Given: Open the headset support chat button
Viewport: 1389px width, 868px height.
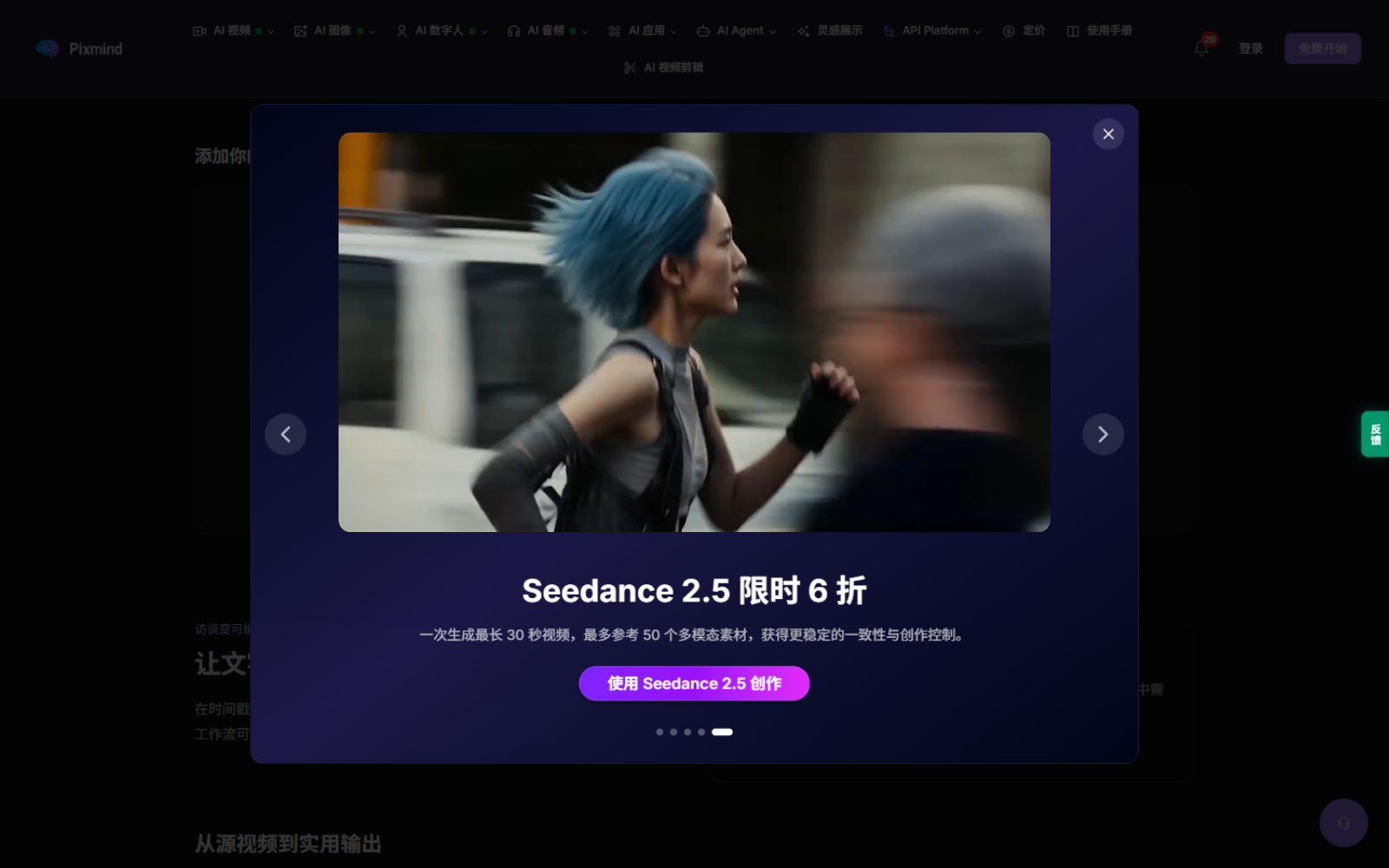Looking at the screenshot, I should pos(1343,822).
